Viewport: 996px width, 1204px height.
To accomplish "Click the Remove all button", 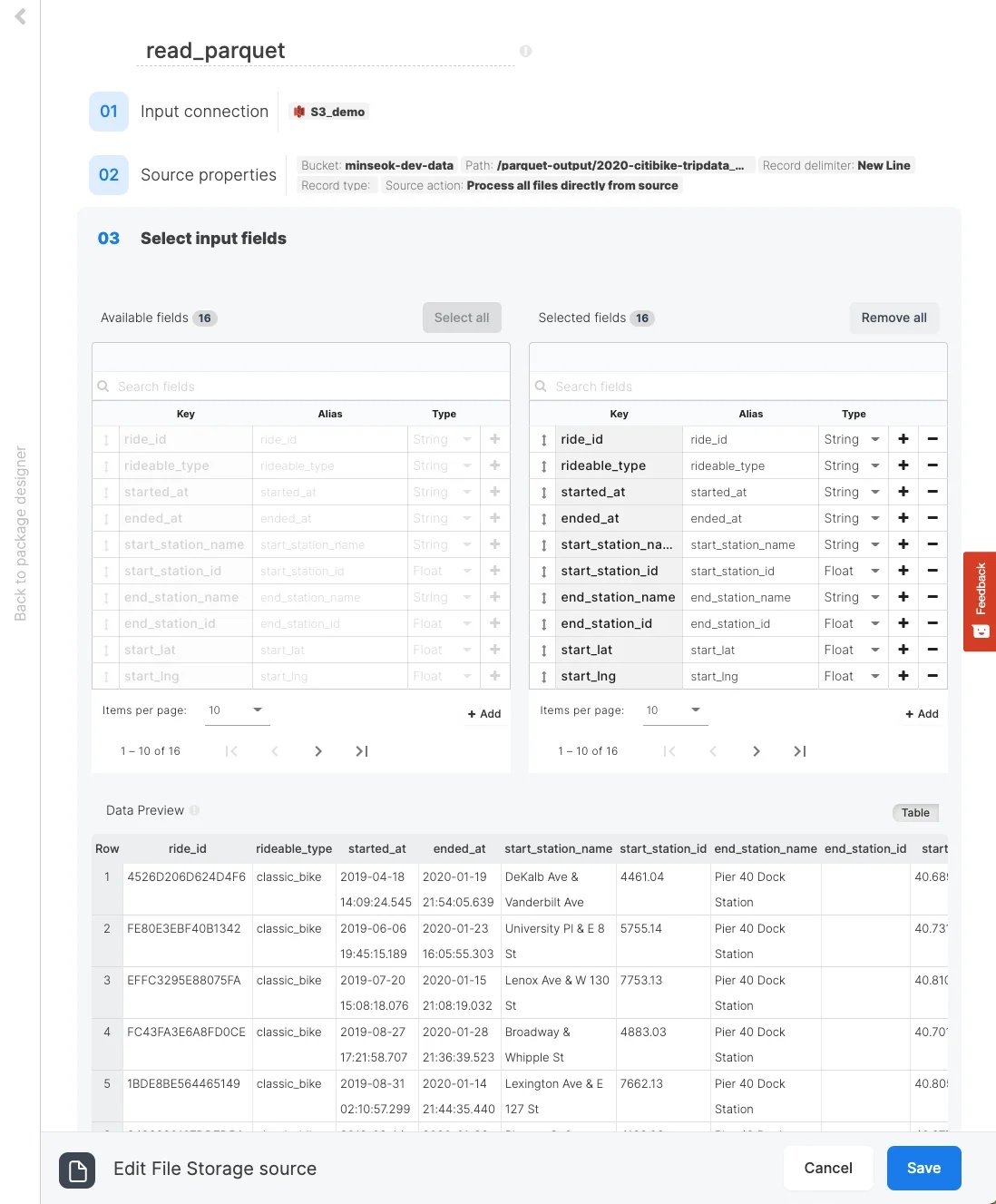I will (x=894, y=318).
